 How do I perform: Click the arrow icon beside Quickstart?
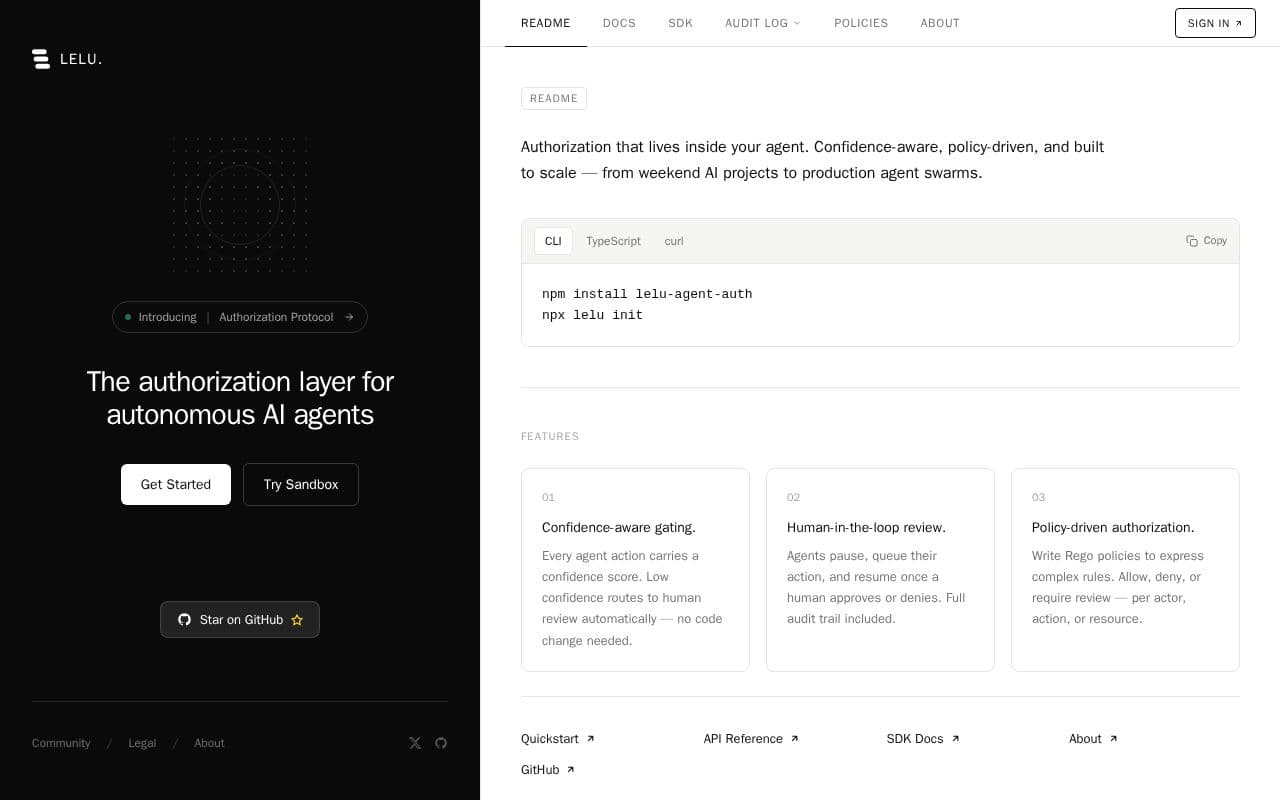(590, 739)
